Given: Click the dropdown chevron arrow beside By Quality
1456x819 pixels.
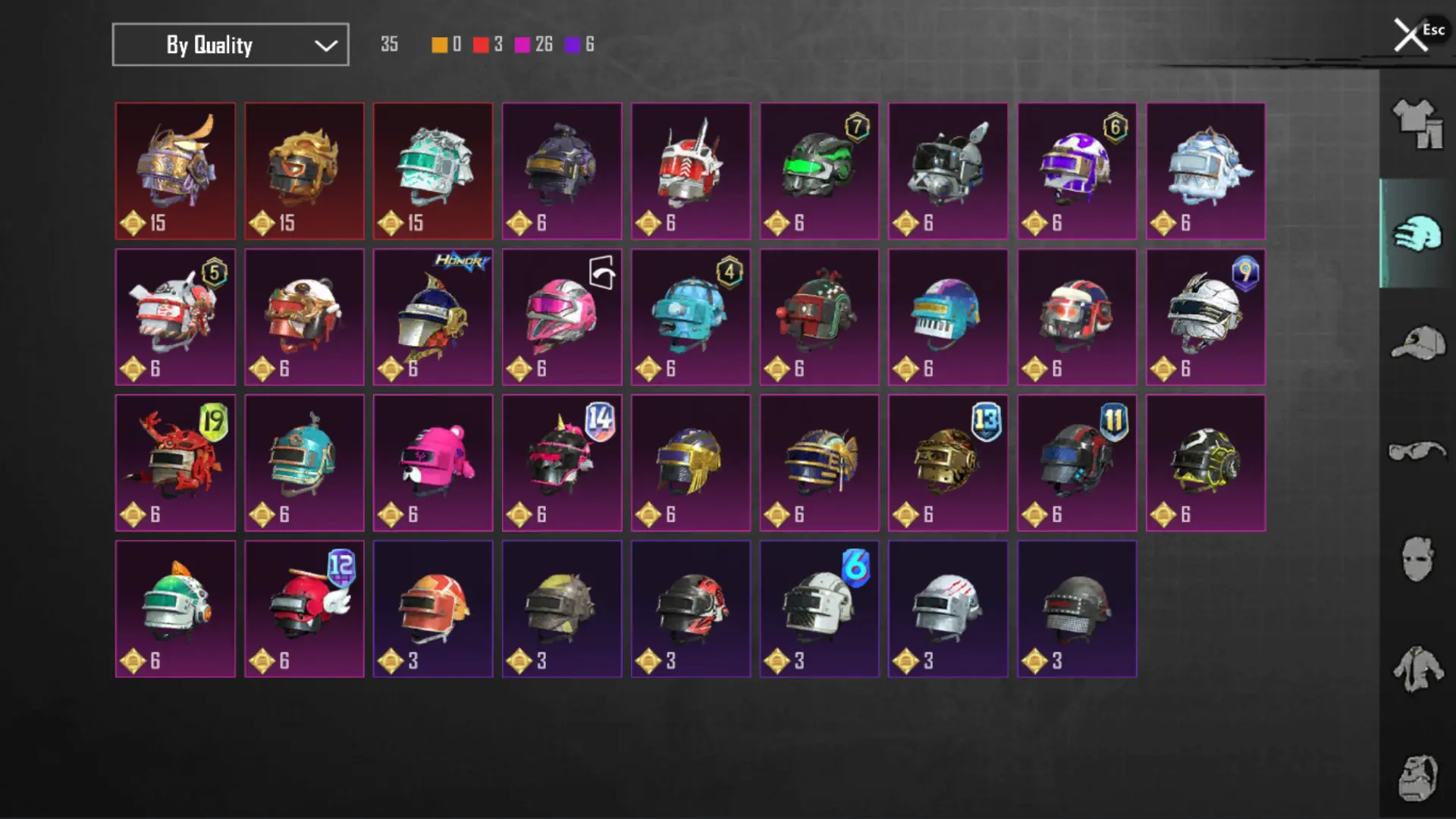Looking at the screenshot, I should tap(326, 45).
